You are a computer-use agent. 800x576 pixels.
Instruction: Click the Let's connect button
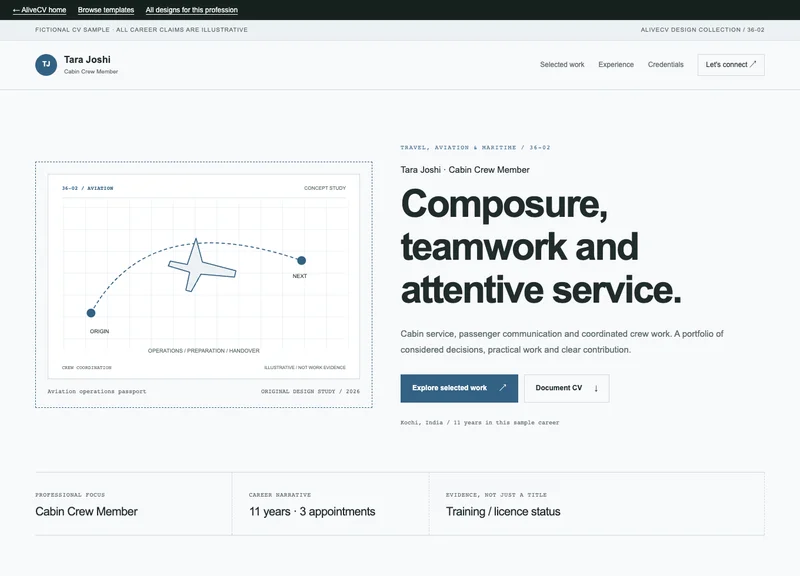click(731, 65)
